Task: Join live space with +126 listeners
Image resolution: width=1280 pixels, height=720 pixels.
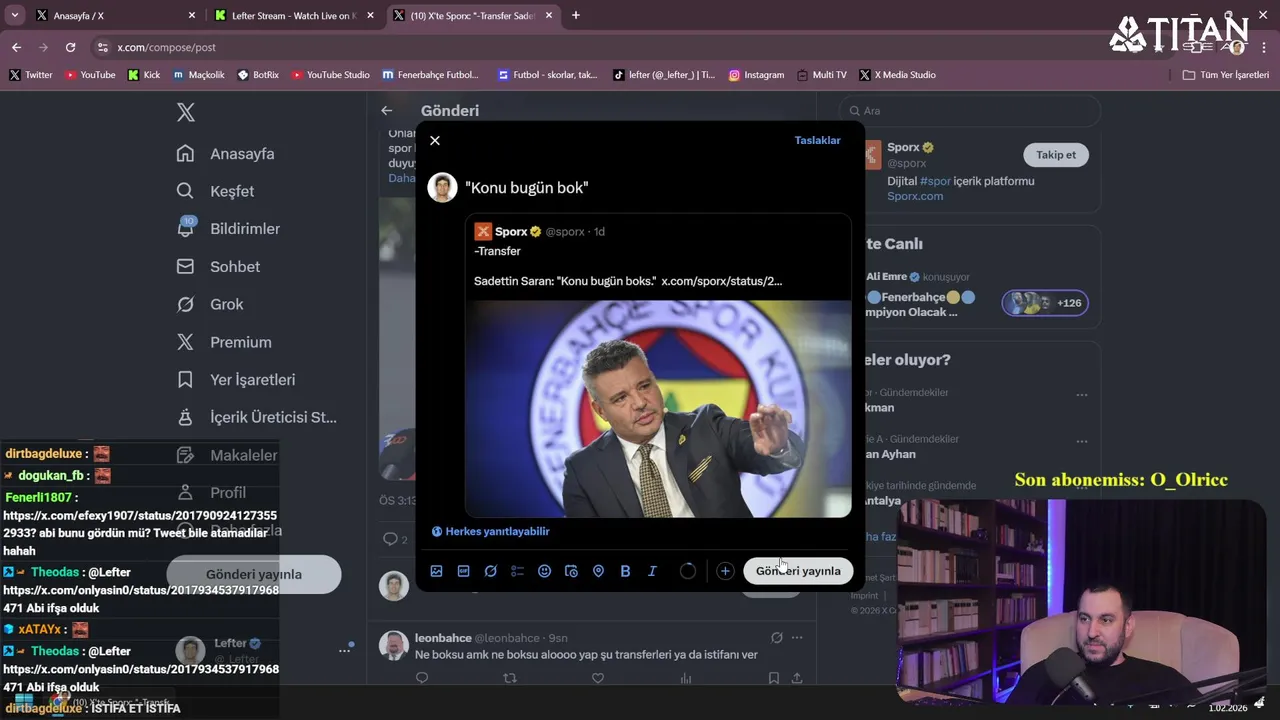Action: (x=1045, y=303)
